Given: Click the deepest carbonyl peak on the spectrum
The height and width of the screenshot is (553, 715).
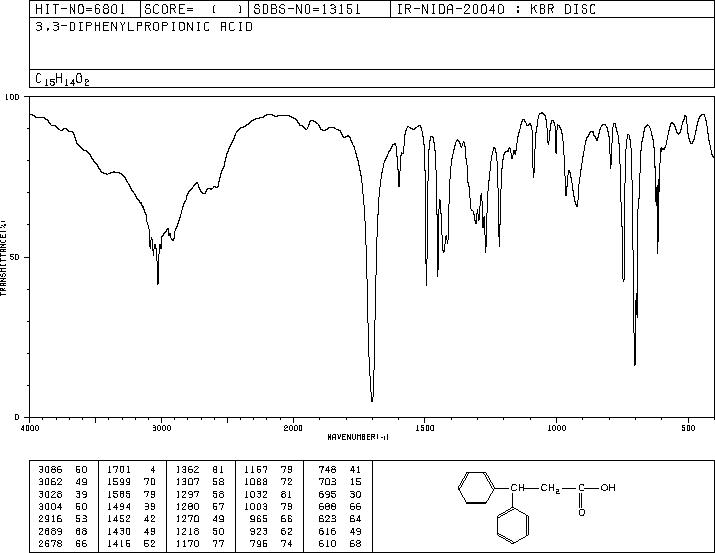Looking at the screenshot, I should (x=372, y=400).
